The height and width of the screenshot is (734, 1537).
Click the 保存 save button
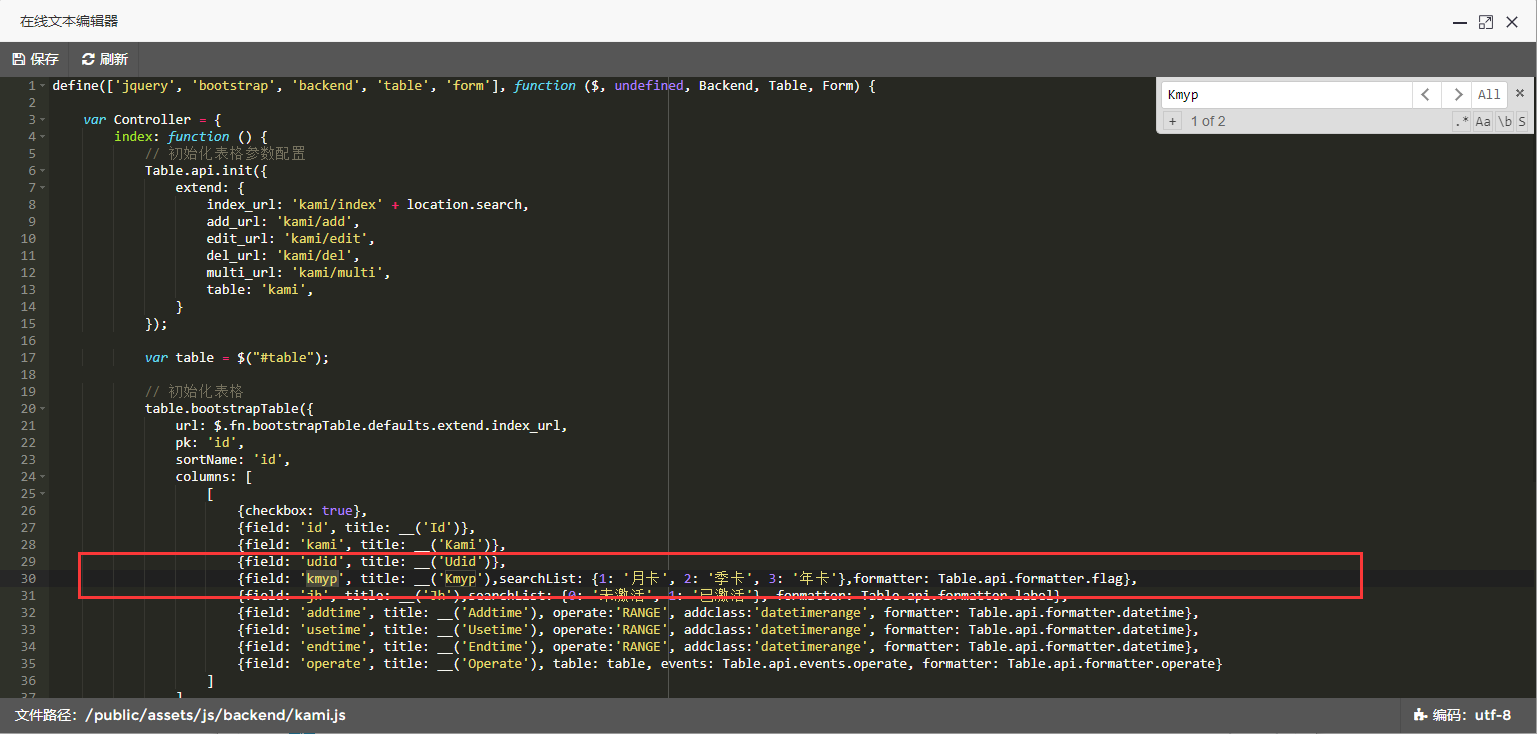tap(35, 59)
